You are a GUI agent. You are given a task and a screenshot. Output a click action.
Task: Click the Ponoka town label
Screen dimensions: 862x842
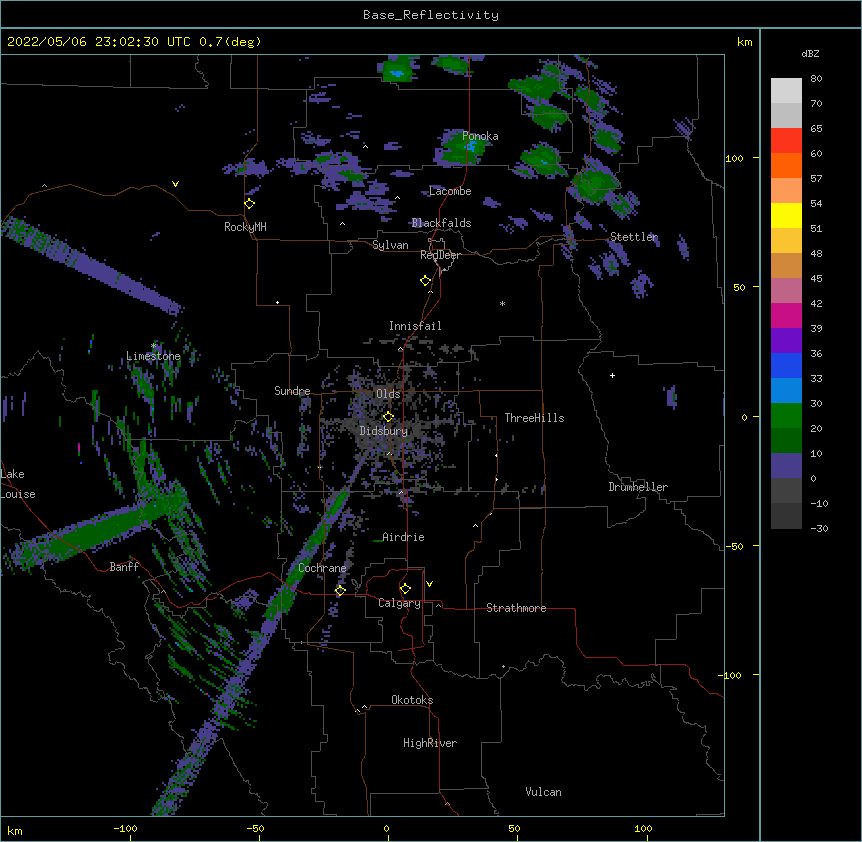click(x=480, y=136)
